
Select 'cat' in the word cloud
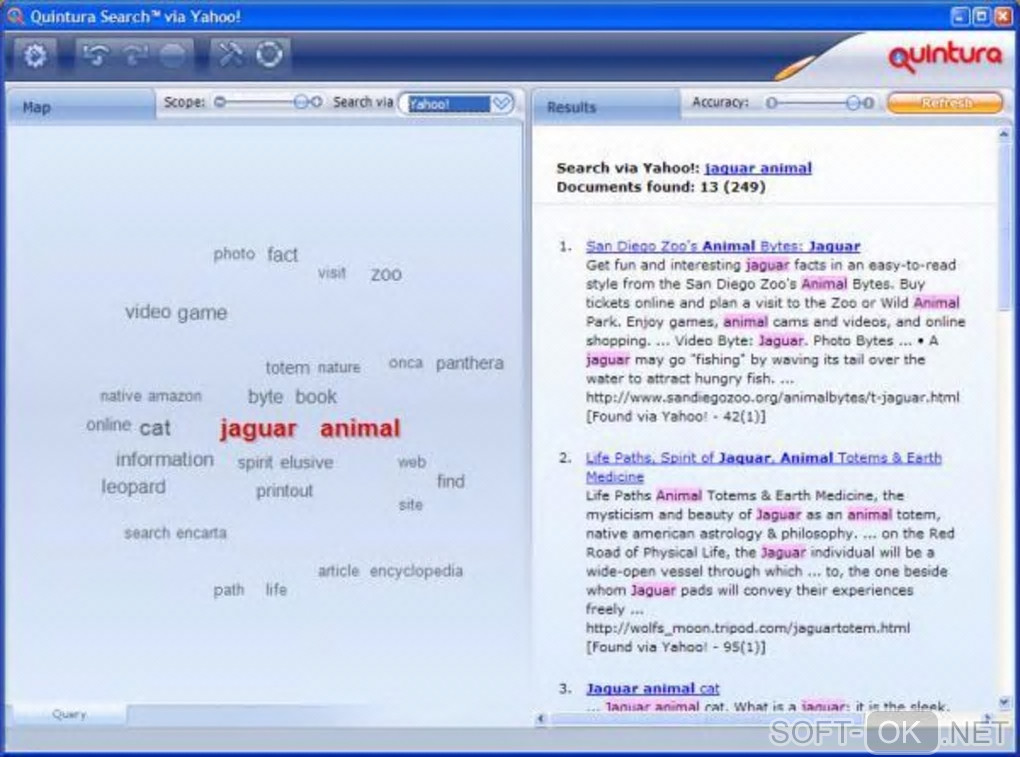(155, 429)
